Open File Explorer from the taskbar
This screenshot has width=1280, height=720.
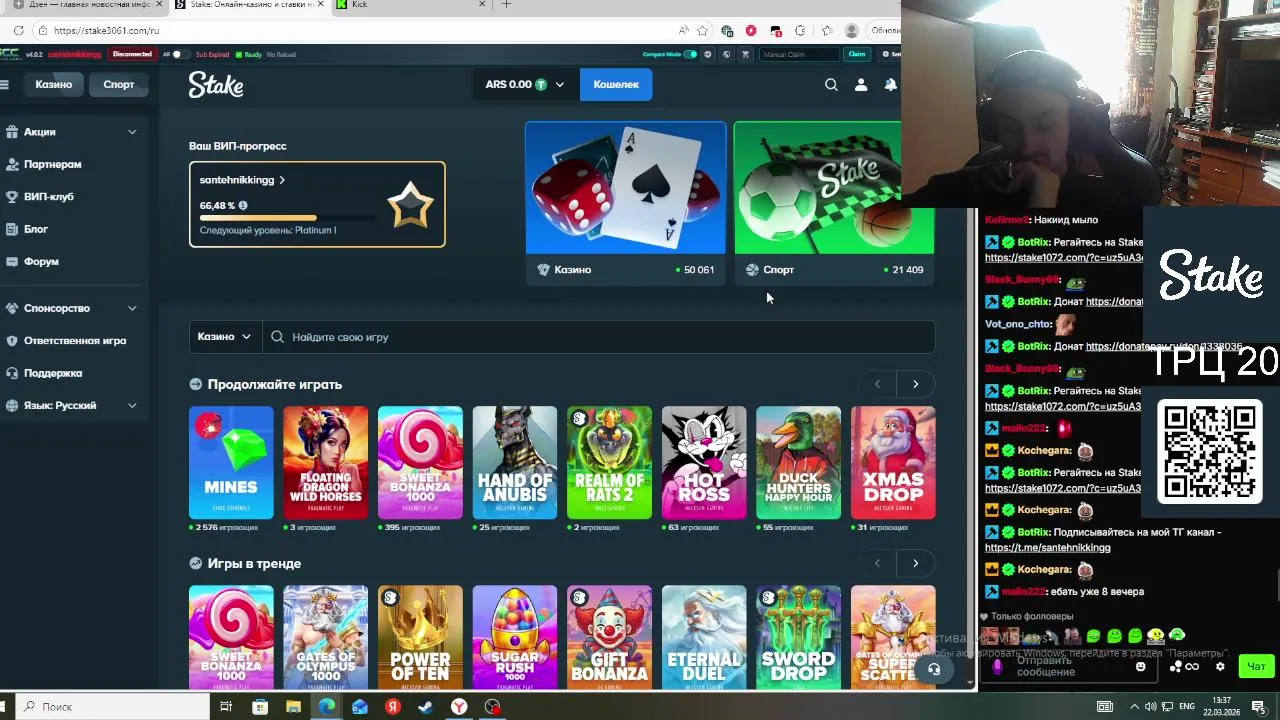(293, 707)
